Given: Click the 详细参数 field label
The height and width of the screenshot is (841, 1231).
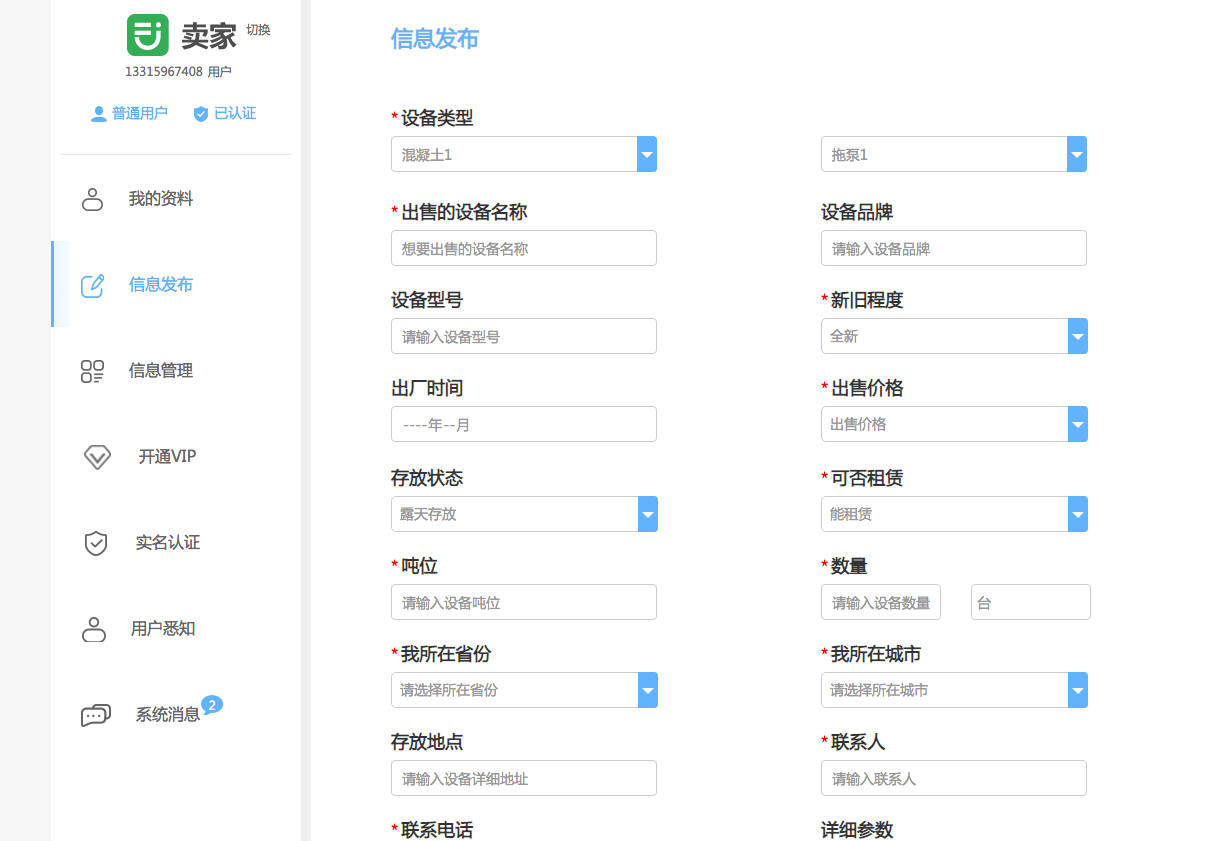Looking at the screenshot, I should [857, 830].
